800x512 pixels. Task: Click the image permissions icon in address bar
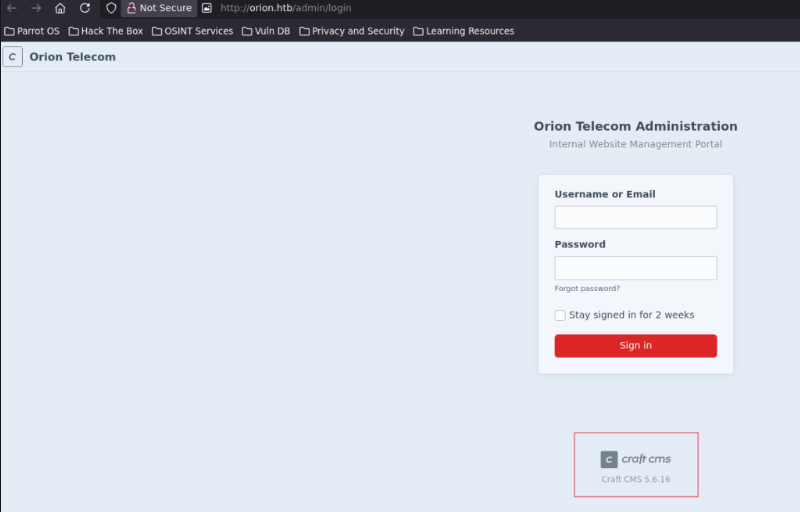click(x=207, y=8)
